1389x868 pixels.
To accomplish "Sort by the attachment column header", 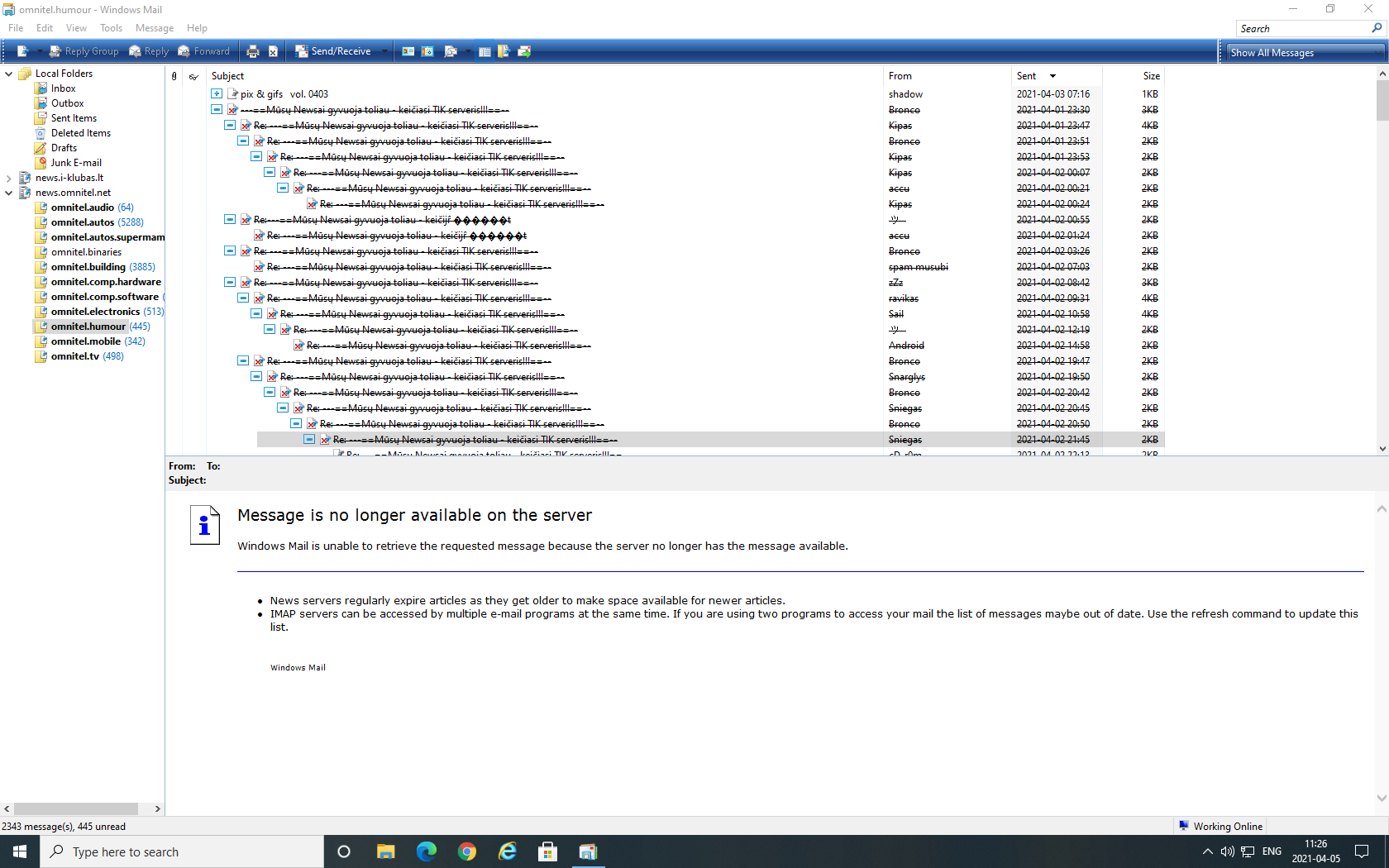I will 174,76.
